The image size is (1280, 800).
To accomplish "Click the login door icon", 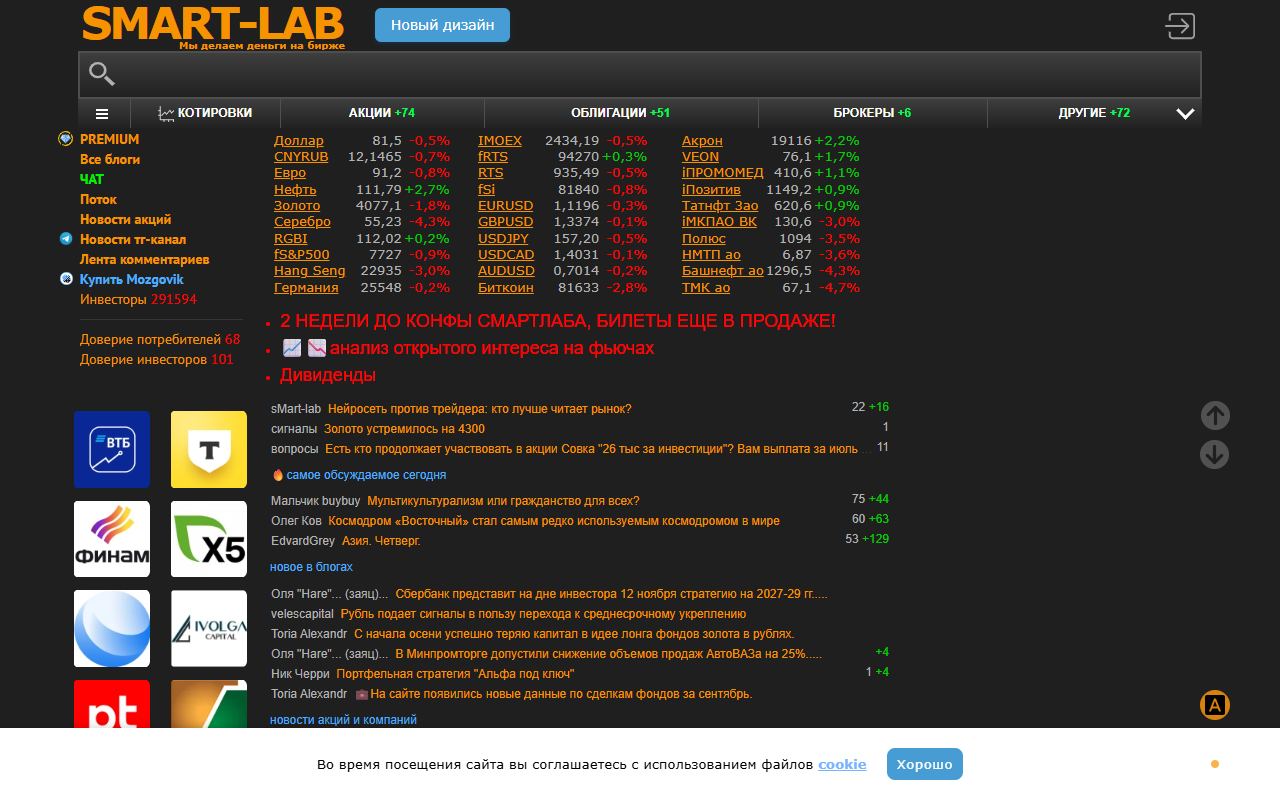I will [x=1180, y=26].
